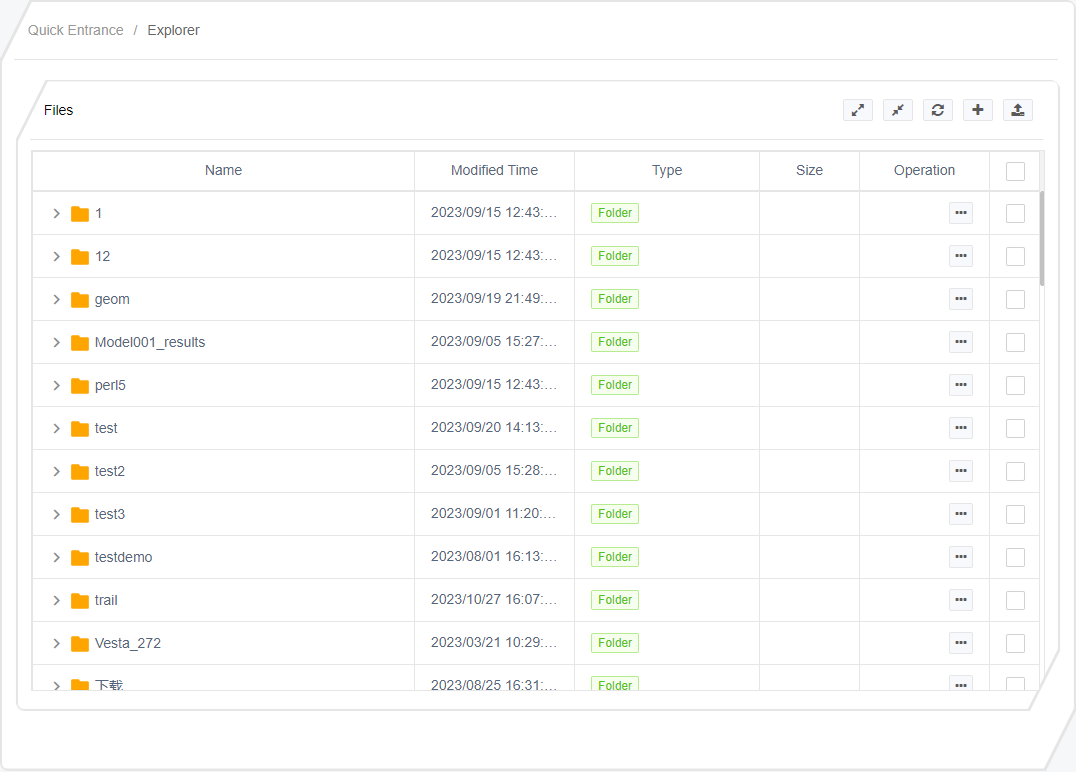The width and height of the screenshot is (1076, 772).
Task: Open operation menu for test folder
Action: 961,428
